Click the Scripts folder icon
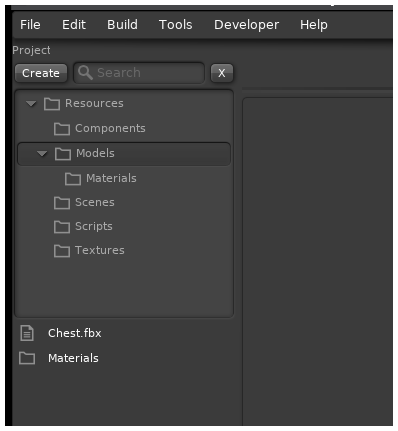 click(x=62, y=227)
